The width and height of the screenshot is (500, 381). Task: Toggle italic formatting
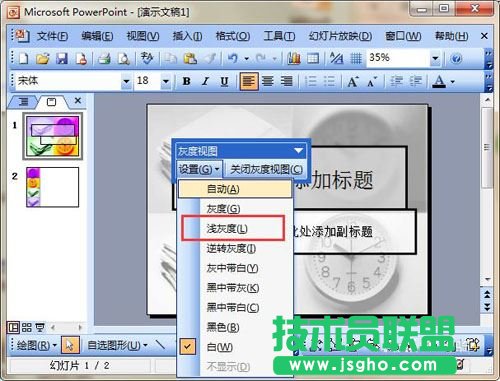click(205, 81)
